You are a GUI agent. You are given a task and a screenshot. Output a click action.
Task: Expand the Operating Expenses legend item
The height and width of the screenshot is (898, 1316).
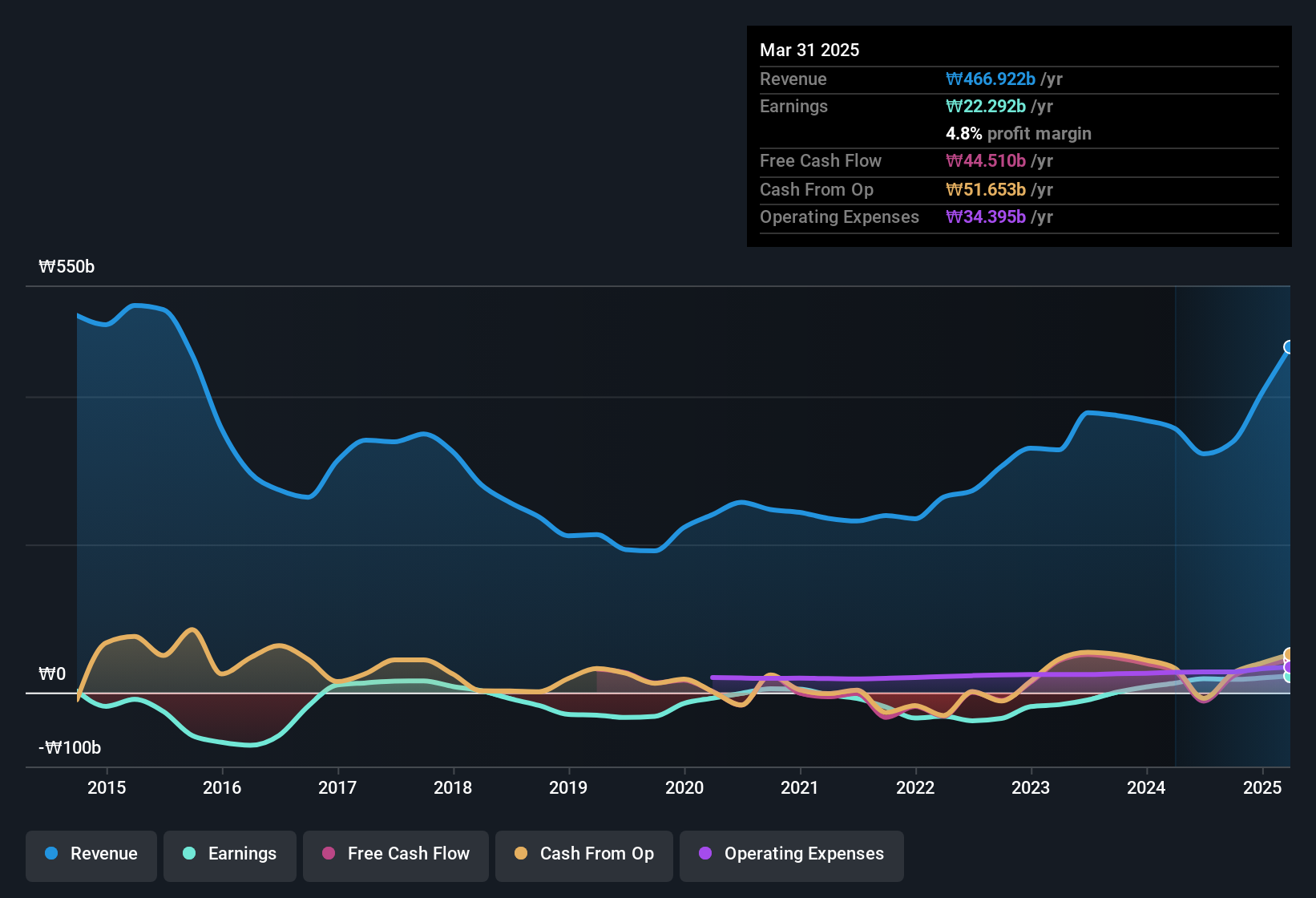click(791, 854)
